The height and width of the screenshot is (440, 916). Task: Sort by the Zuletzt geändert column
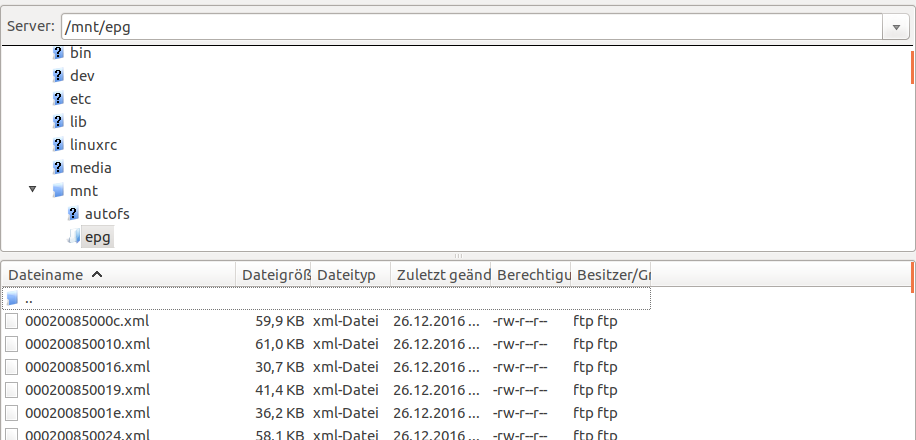(x=441, y=274)
